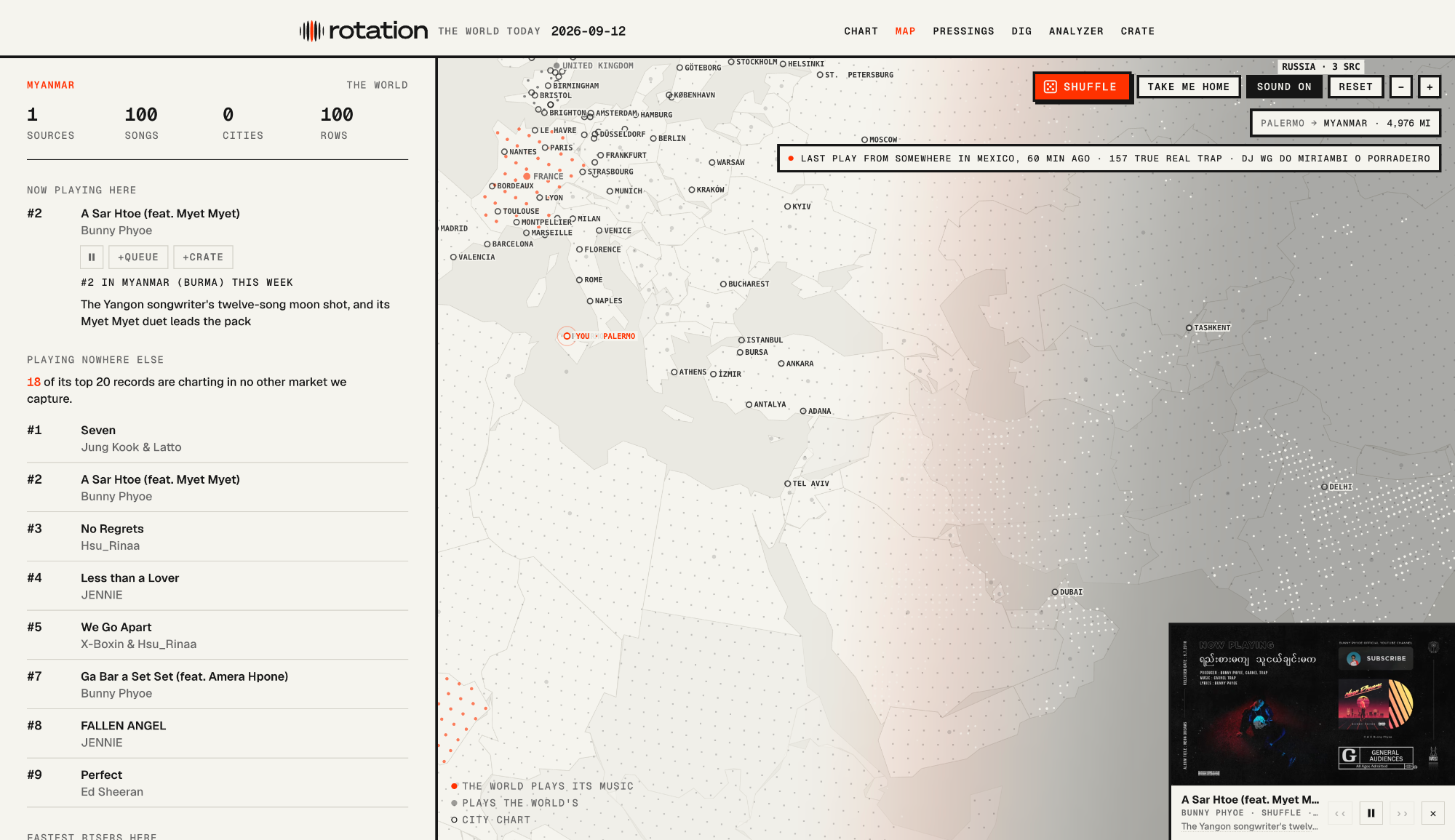Screen dimensions: 1455x840
Task: Toggle the City Chart legend item
Action: (x=491, y=820)
